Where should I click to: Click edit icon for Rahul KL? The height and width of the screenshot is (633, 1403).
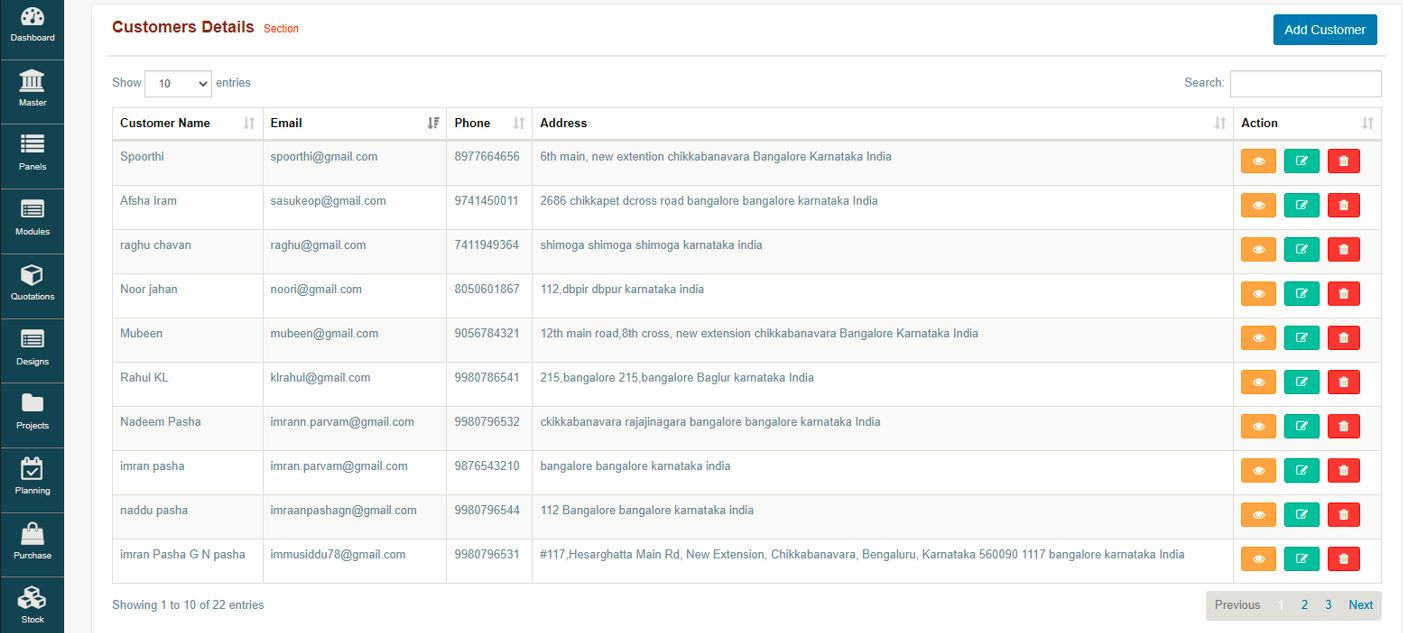[x=1301, y=381]
